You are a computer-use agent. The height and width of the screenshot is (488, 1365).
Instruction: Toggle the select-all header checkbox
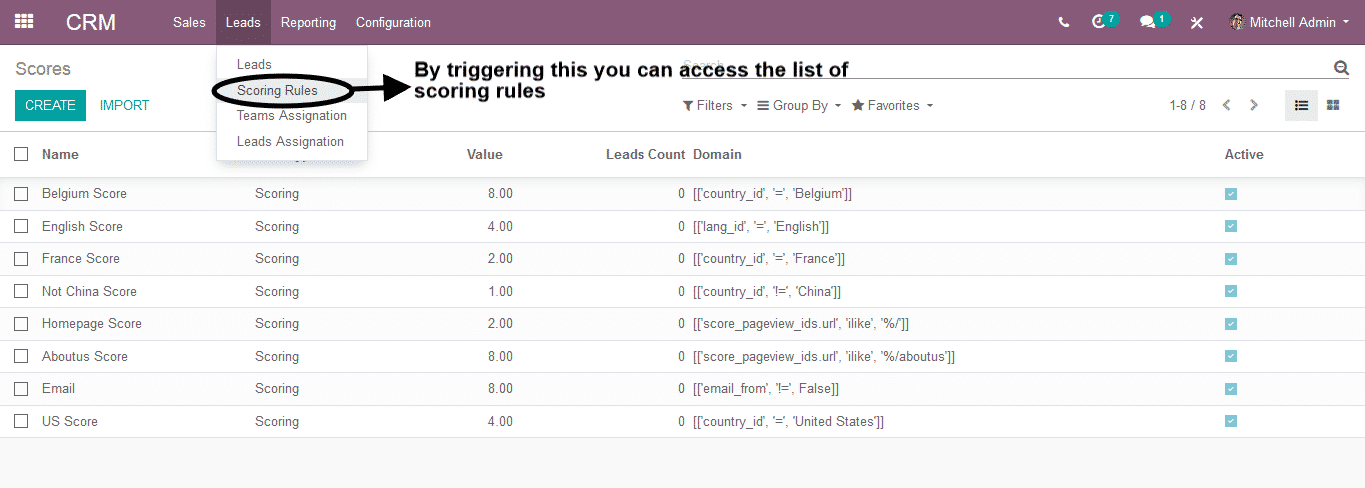21,154
